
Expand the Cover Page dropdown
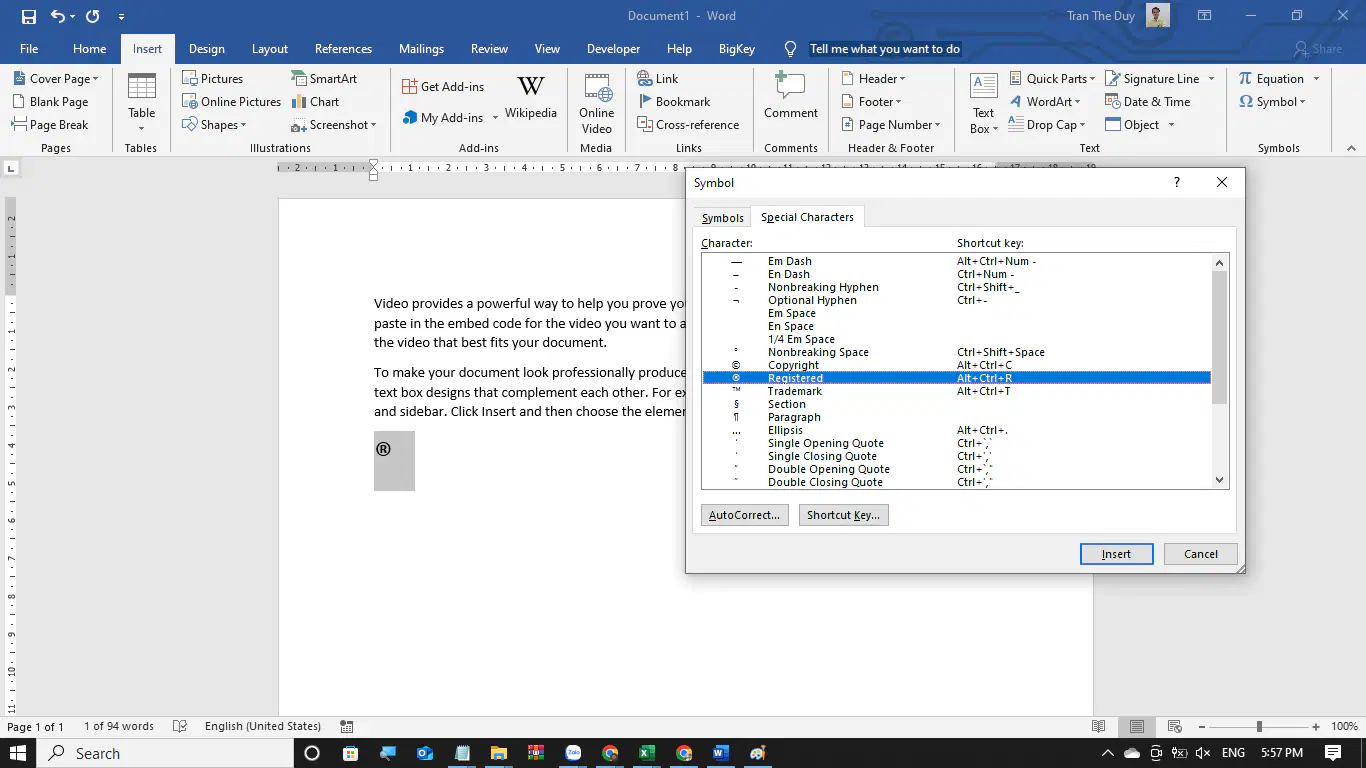55,79
